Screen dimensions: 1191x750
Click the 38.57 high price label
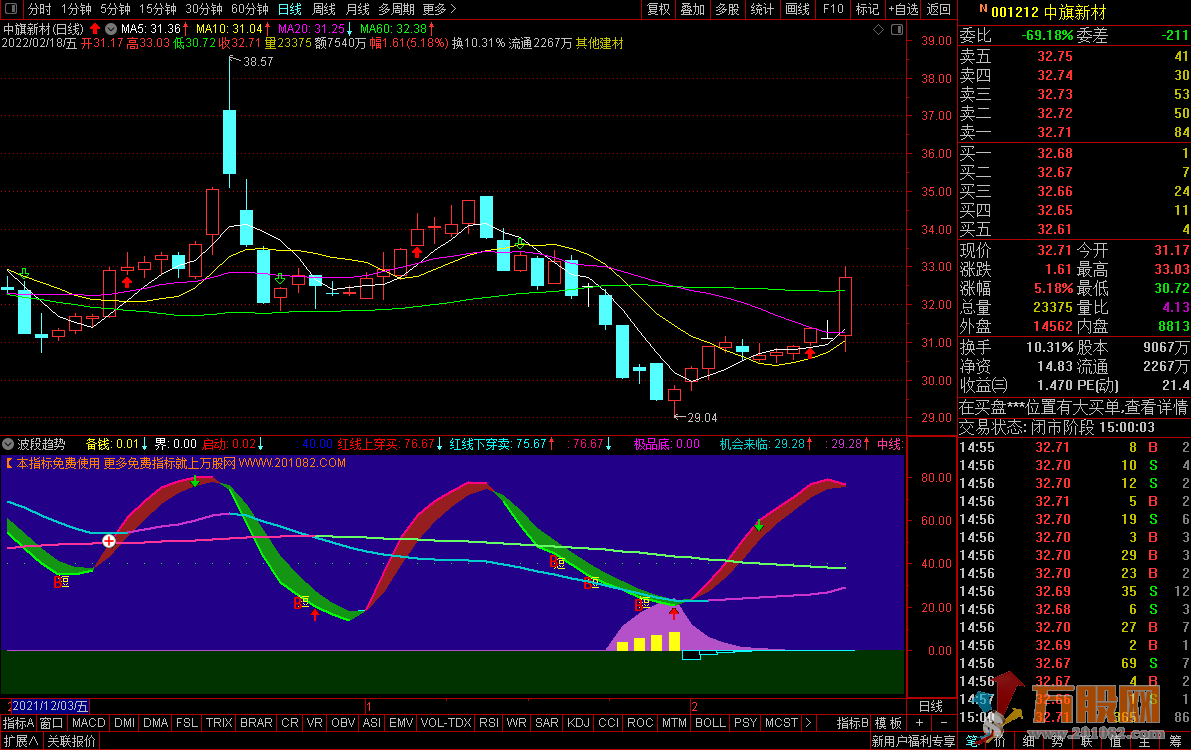coord(258,62)
